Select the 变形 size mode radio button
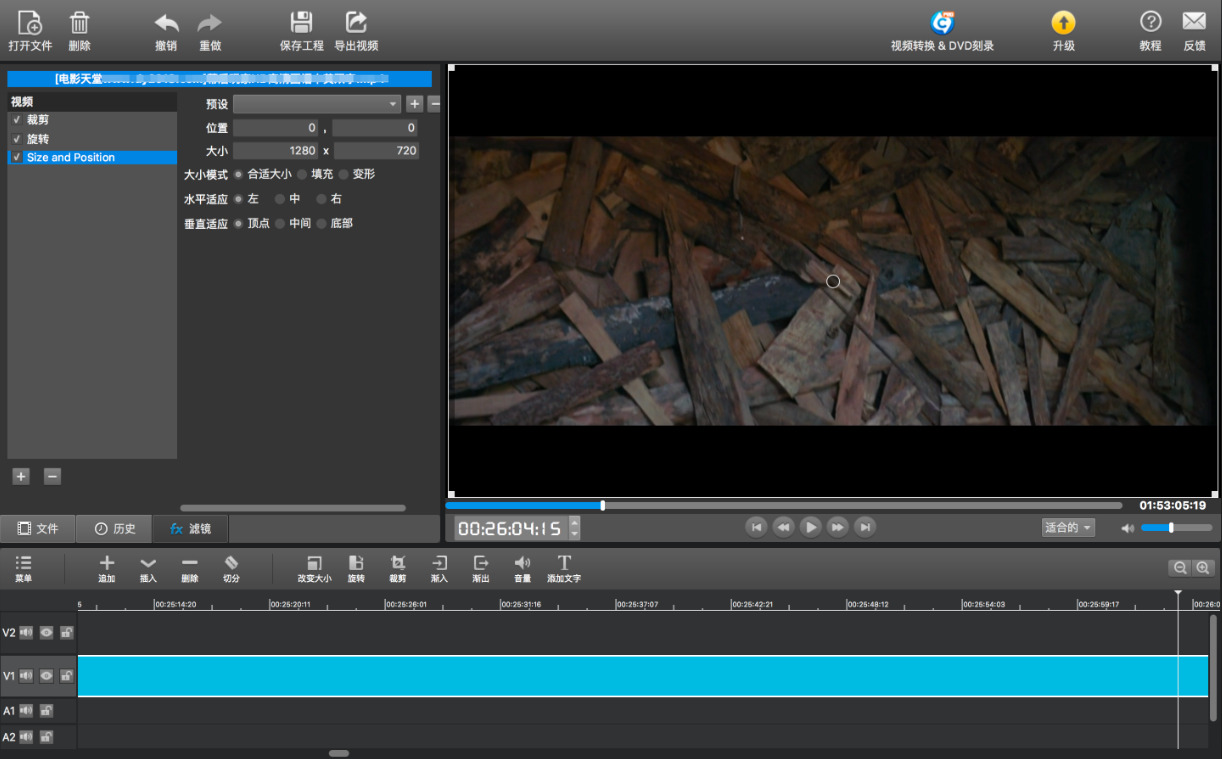1222x759 pixels. 344,174
